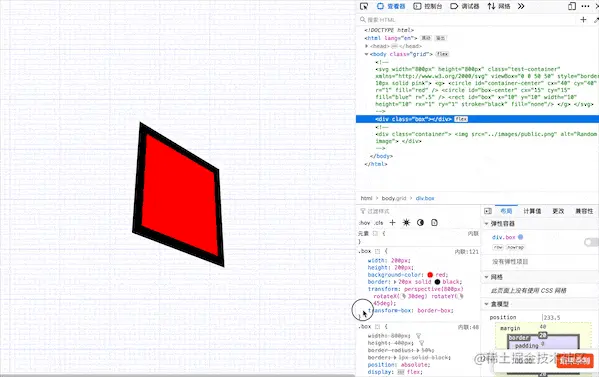
Task: Toggle print media simulation page icon
Action: [434, 222]
